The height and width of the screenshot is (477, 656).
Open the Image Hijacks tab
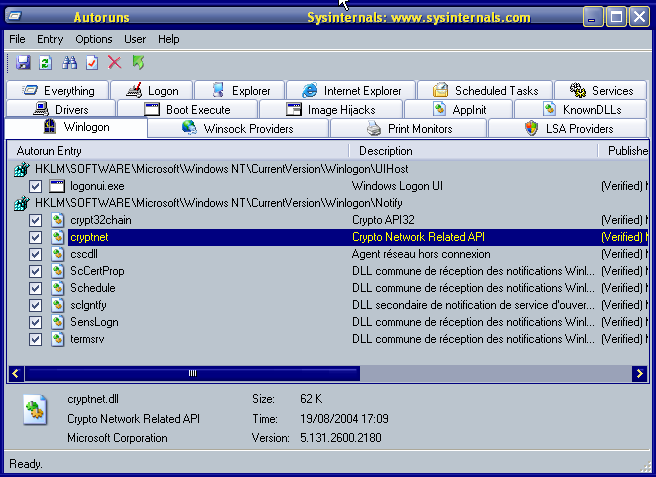point(331,110)
